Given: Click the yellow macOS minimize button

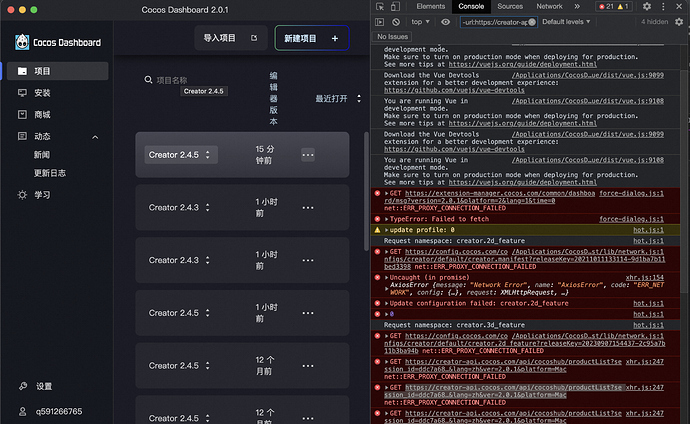Looking at the screenshot, I should pyautogui.click(x=22, y=10).
